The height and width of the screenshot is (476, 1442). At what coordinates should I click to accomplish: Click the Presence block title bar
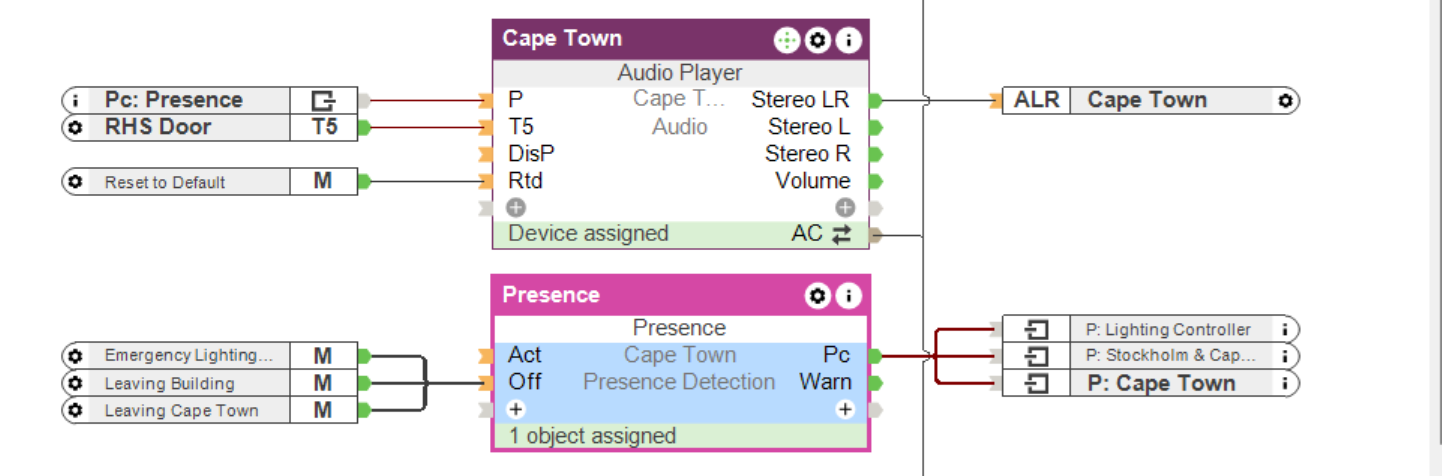pos(640,296)
